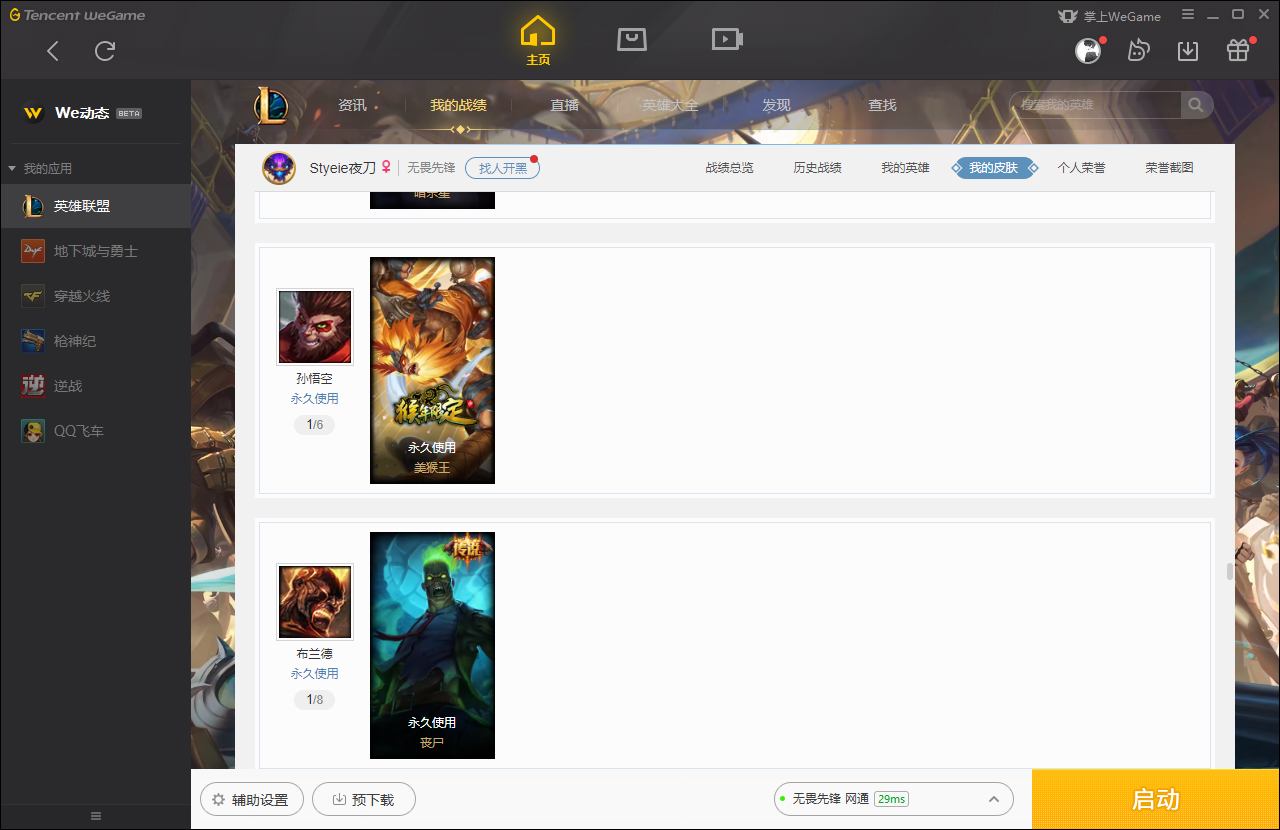Click the hero search input field
This screenshot has height=830, width=1280.
1096,105
